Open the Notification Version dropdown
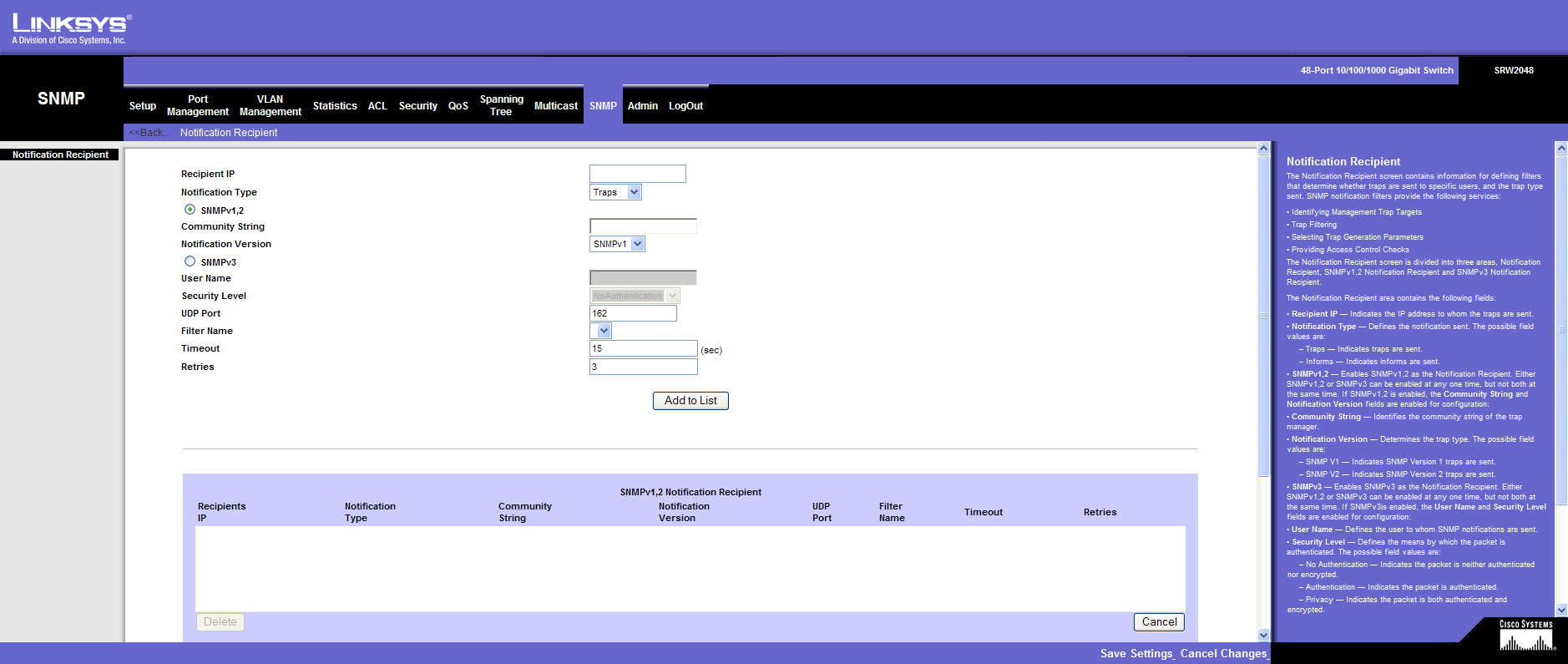Screen dimensions: 1568x664 click(x=637, y=244)
